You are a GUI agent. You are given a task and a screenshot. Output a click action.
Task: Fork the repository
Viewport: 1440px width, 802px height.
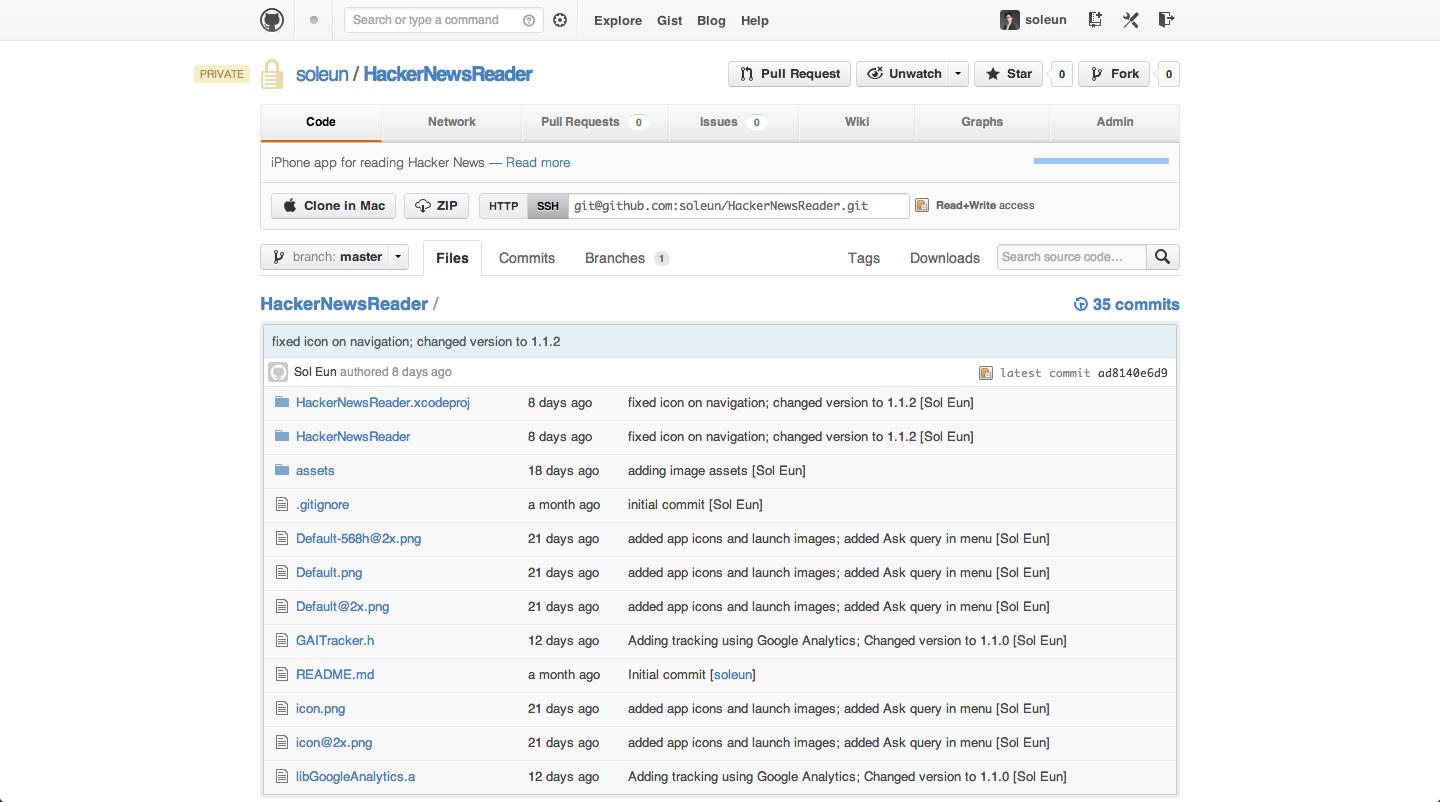[x=1114, y=74]
